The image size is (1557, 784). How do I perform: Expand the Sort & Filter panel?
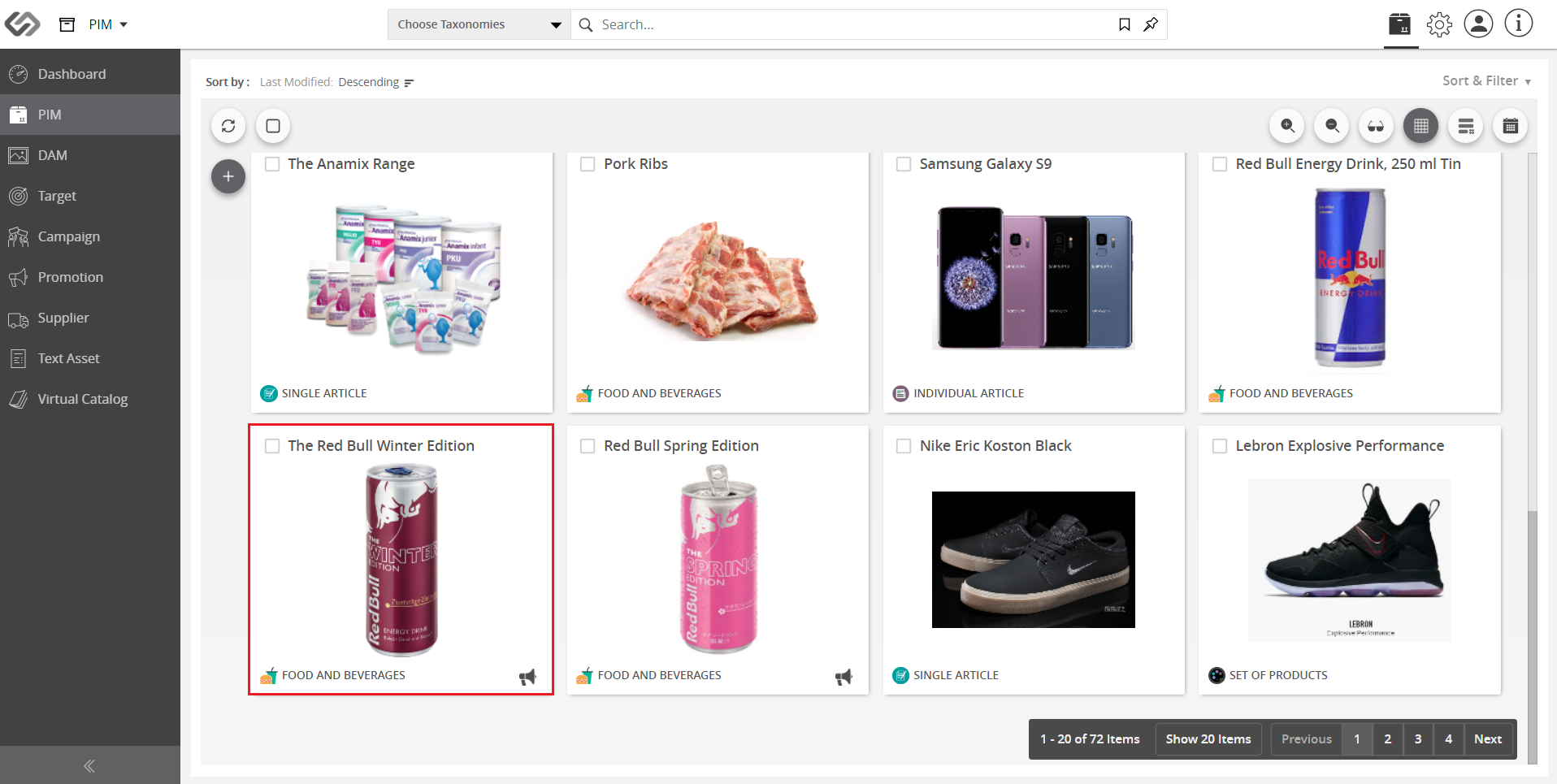(x=1486, y=80)
